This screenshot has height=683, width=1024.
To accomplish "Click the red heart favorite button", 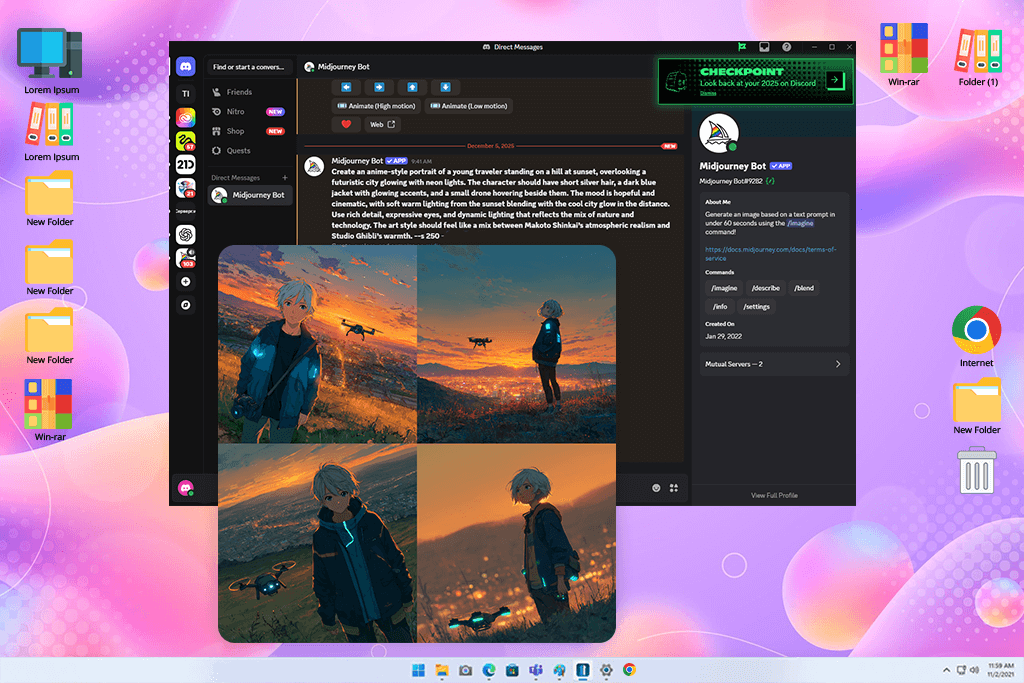I will [346, 124].
